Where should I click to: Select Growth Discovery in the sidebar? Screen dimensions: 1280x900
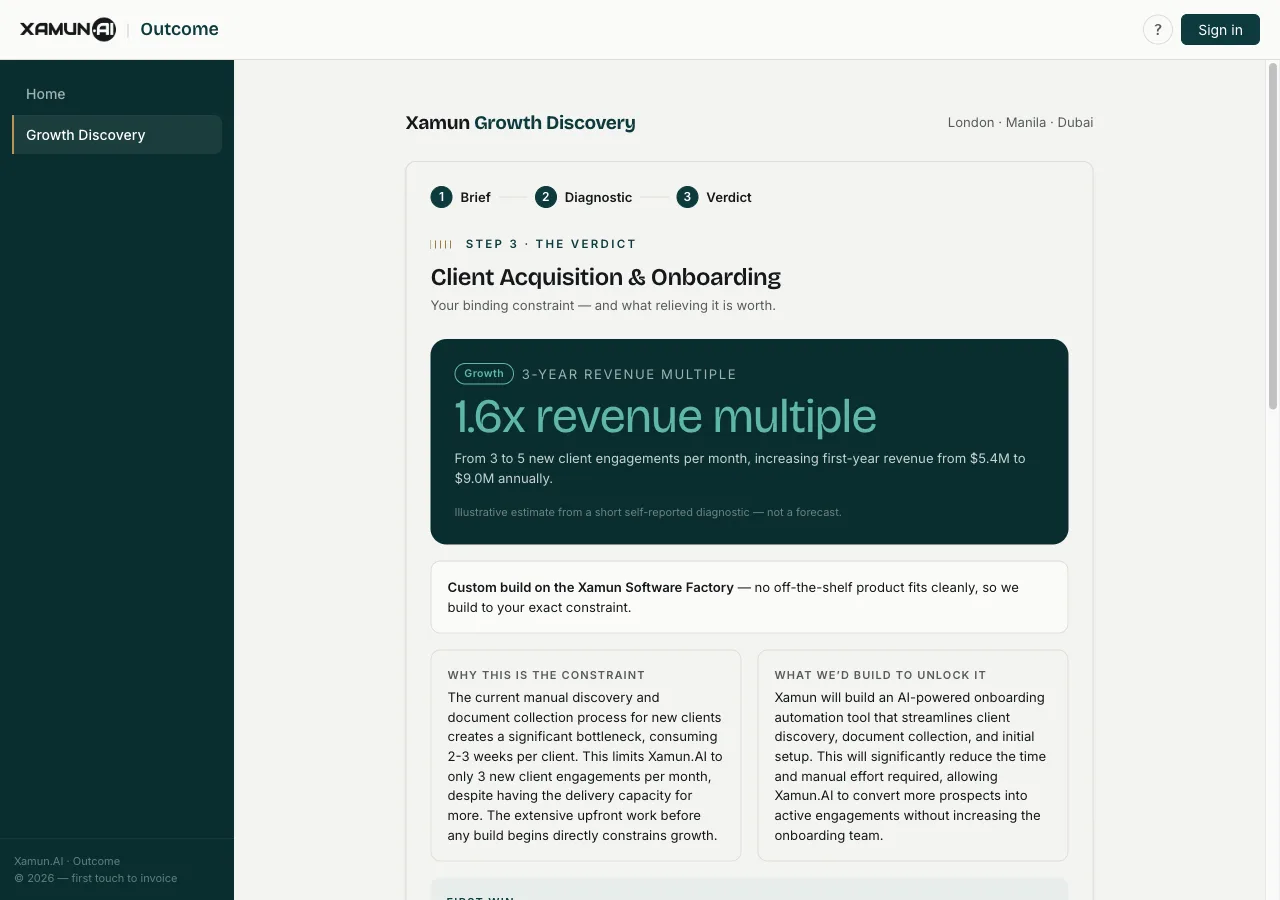click(117, 135)
